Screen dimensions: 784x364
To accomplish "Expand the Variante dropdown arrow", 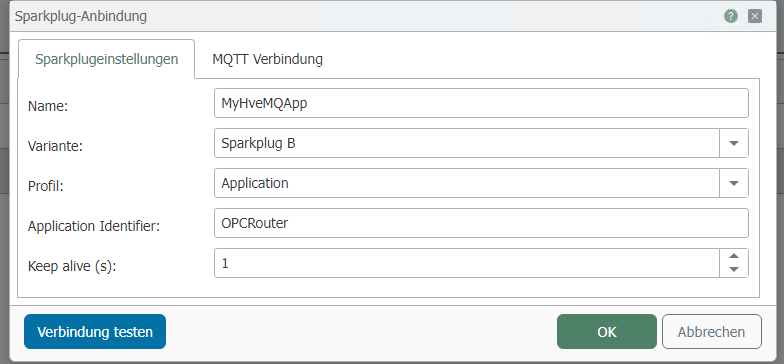I will [x=734, y=143].
